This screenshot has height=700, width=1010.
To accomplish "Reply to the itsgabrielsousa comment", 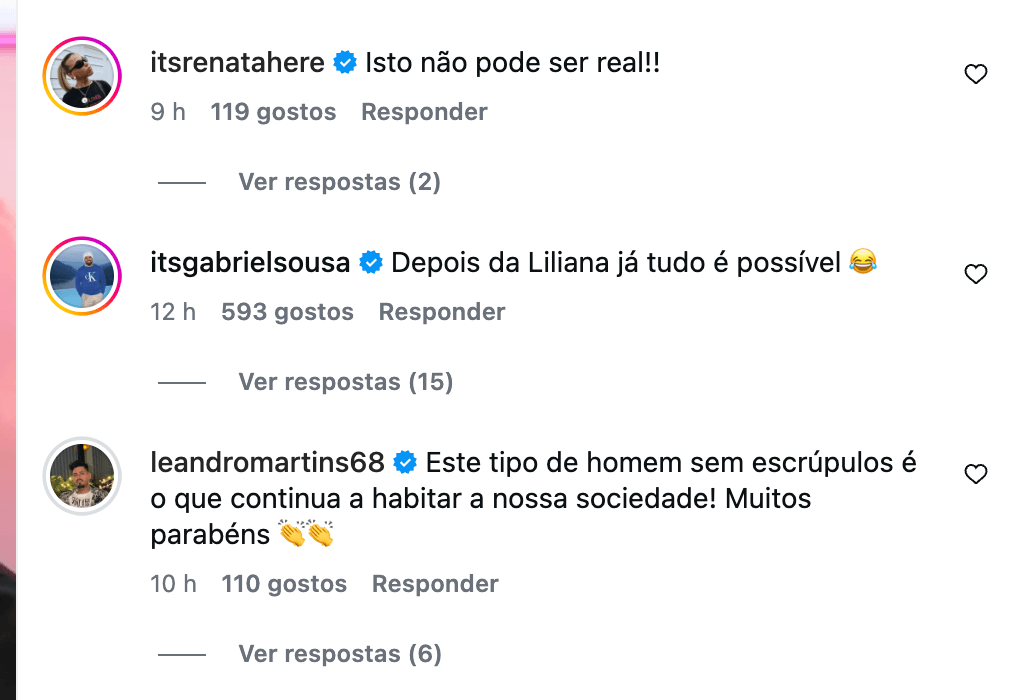I will click(x=441, y=312).
